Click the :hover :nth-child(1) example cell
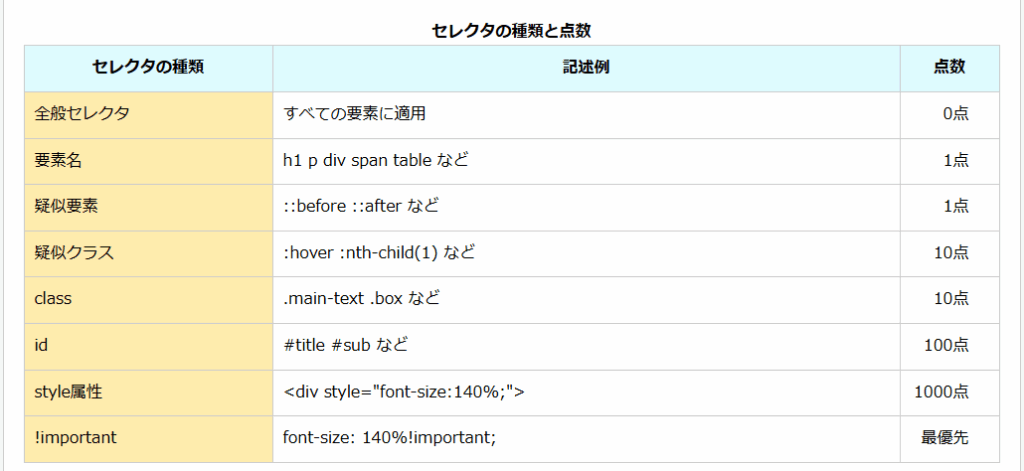Image resolution: width=1024 pixels, height=471 pixels. (x=586, y=254)
